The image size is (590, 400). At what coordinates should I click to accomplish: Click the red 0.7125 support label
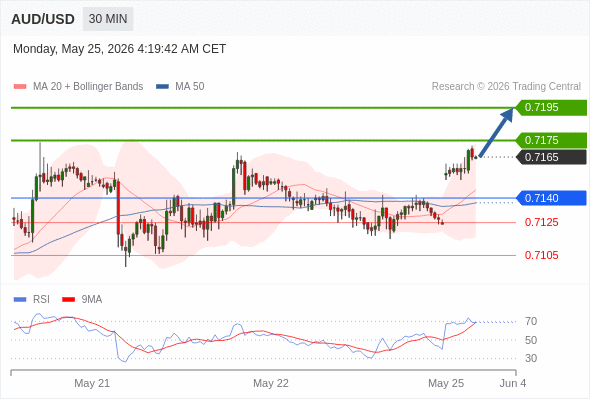coord(541,222)
